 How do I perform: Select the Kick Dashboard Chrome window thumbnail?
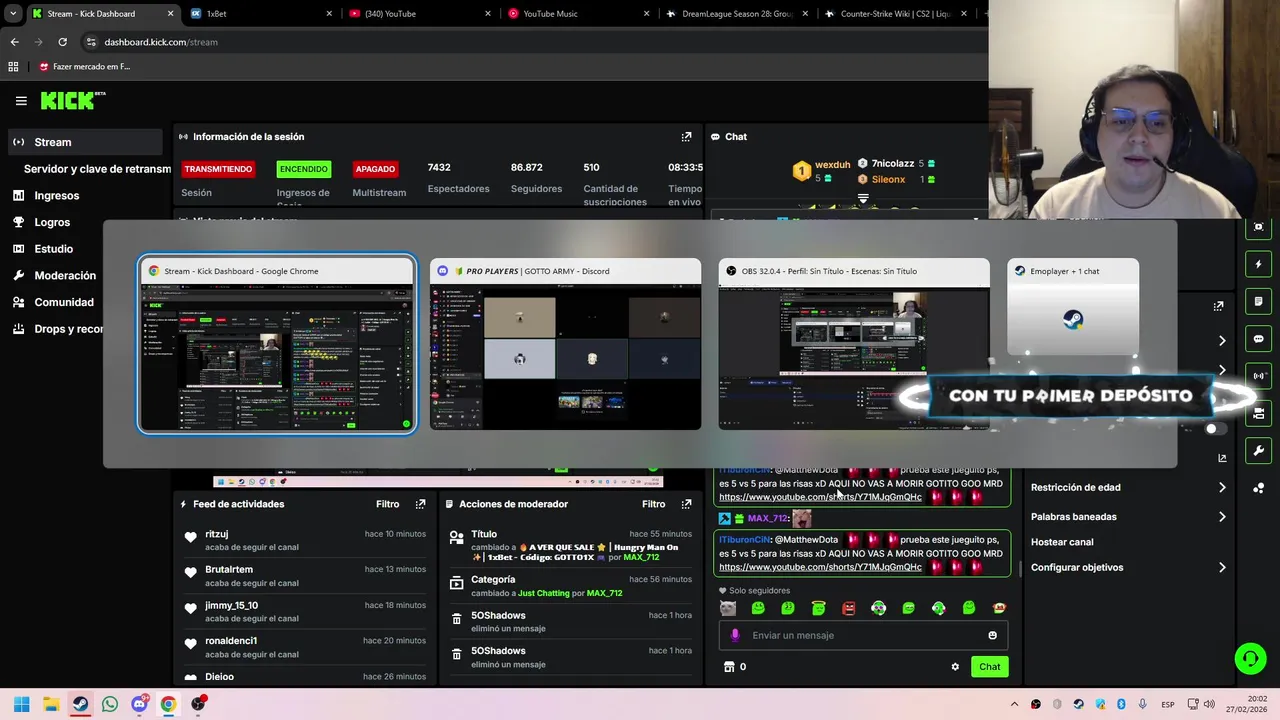tap(277, 344)
